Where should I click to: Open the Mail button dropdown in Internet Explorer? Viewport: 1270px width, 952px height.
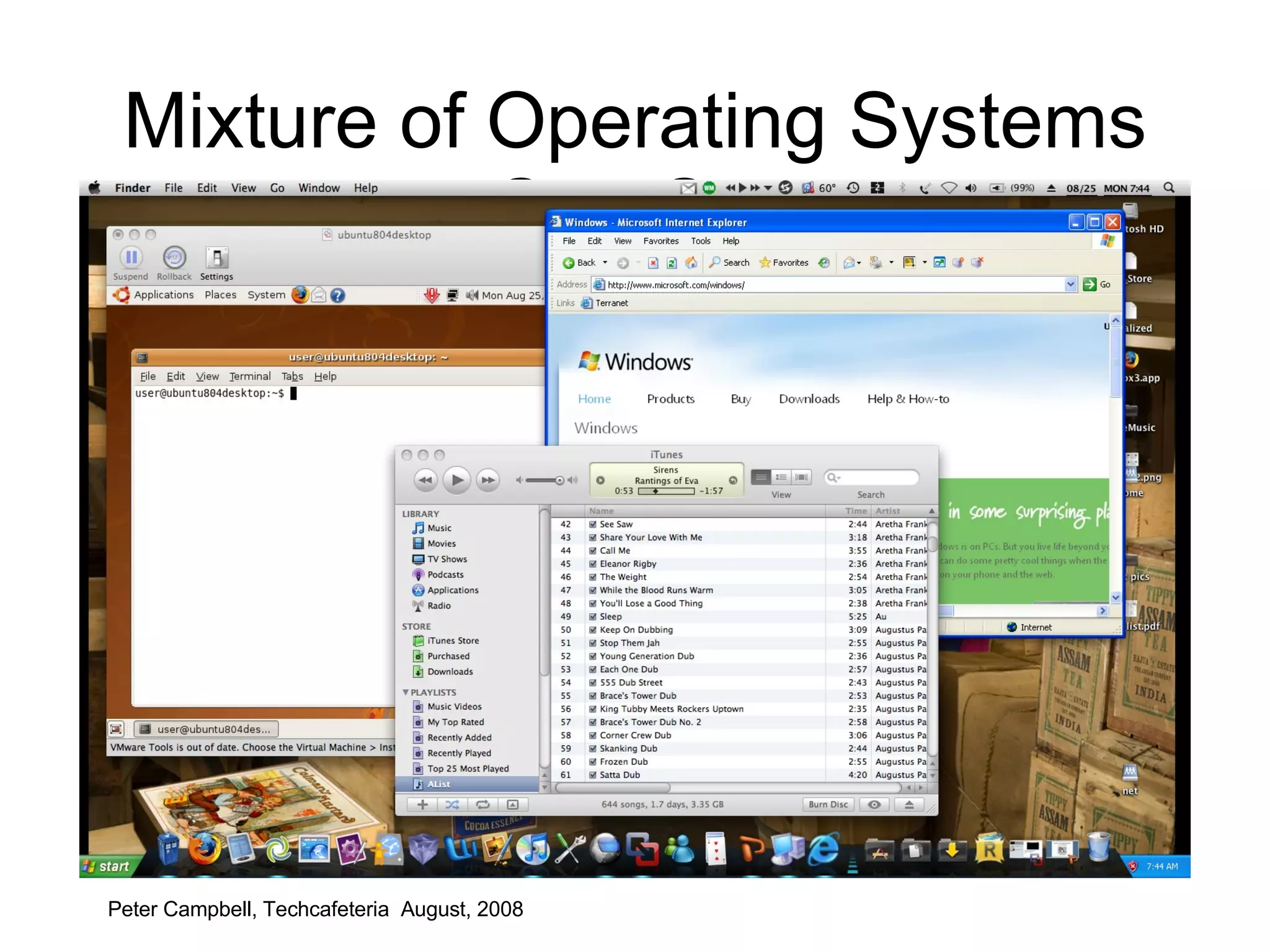(x=859, y=263)
